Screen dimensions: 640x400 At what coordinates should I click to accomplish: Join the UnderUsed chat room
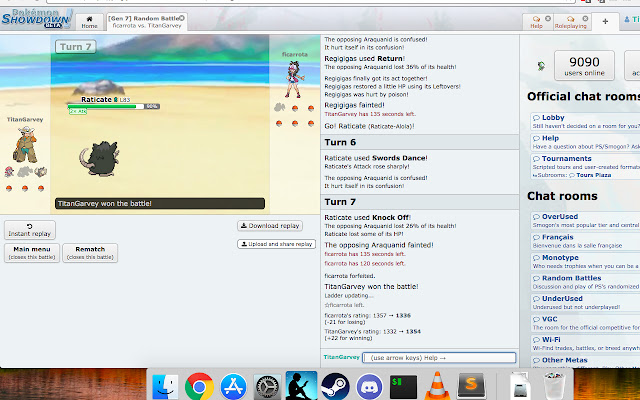click(x=584, y=302)
